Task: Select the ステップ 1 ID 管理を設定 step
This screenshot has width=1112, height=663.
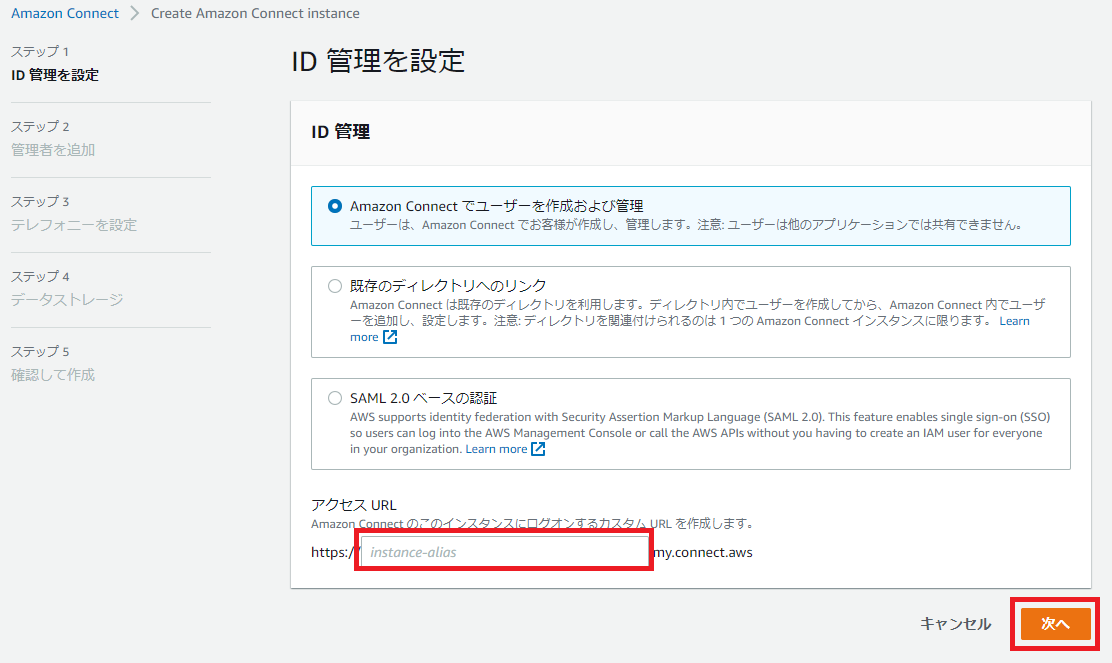Action: tap(55, 63)
